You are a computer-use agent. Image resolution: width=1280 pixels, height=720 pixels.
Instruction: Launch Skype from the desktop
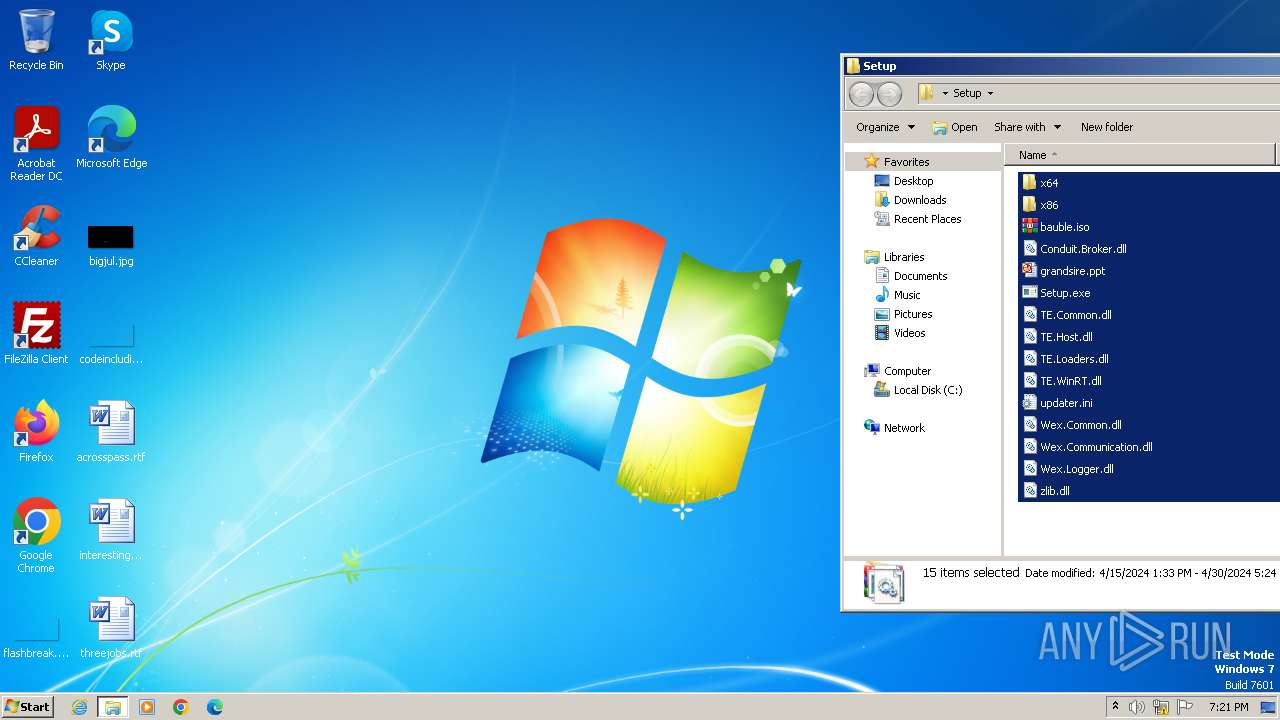[x=111, y=40]
